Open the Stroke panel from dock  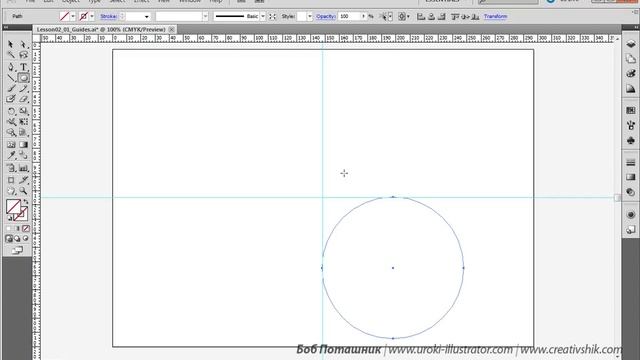point(631,162)
